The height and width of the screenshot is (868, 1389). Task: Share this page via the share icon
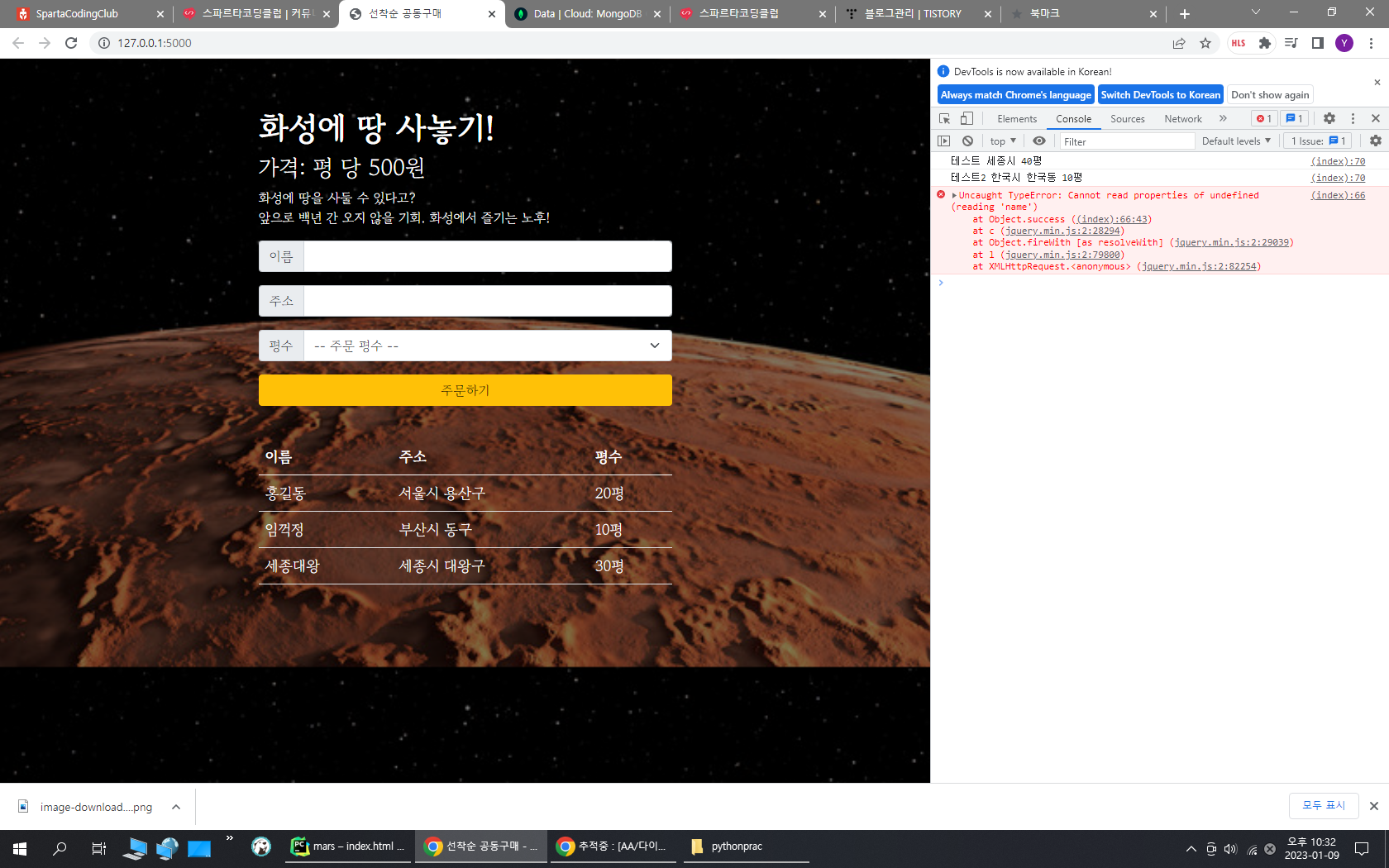click(1179, 43)
